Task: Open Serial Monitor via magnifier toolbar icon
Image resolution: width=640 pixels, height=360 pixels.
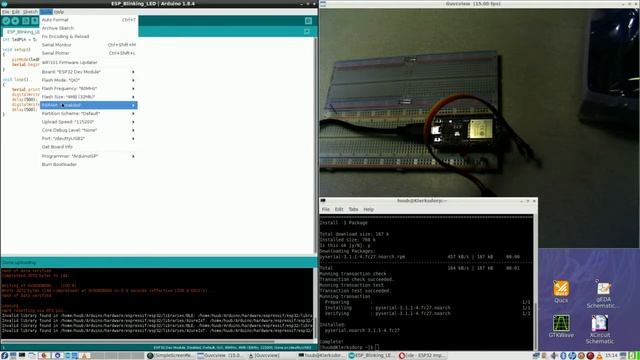Action: point(308,21)
